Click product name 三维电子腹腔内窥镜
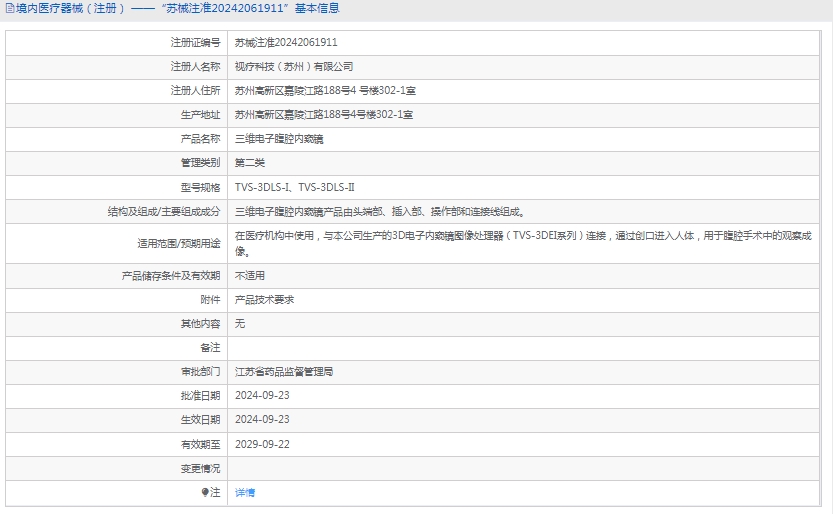Screen dimensions: 833x514 [x=279, y=139]
